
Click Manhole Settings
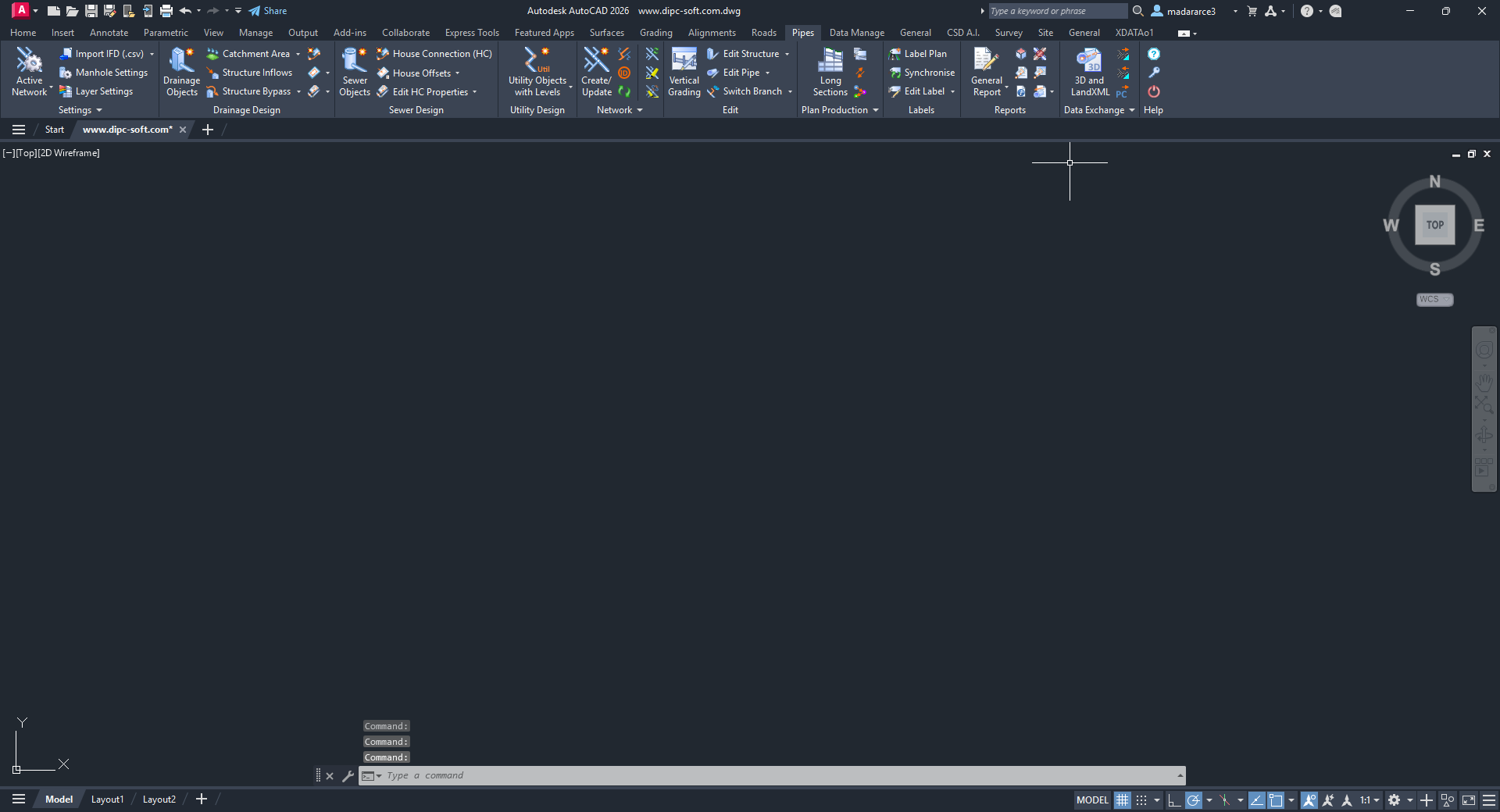104,73
